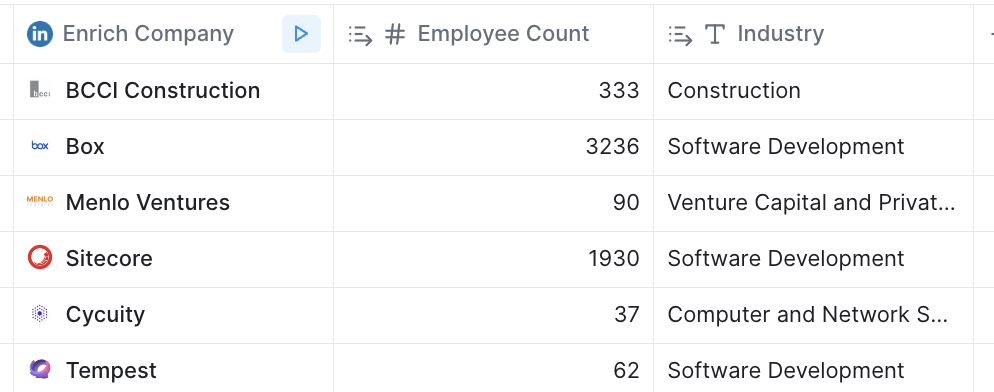The image size is (994, 392).
Task: Select the truncated Venture Capital industry cell
Action: click(x=813, y=203)
